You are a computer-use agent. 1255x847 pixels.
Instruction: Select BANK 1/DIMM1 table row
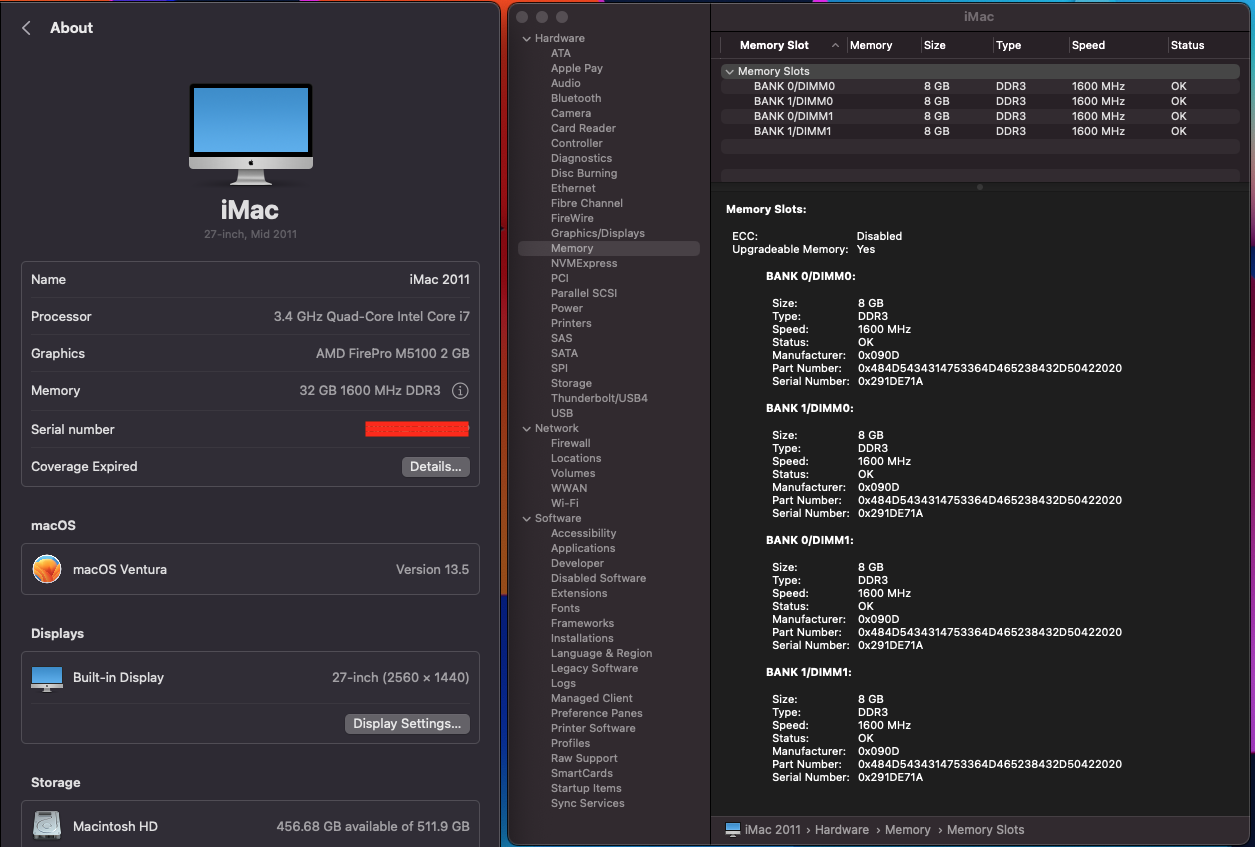(980, 132)
